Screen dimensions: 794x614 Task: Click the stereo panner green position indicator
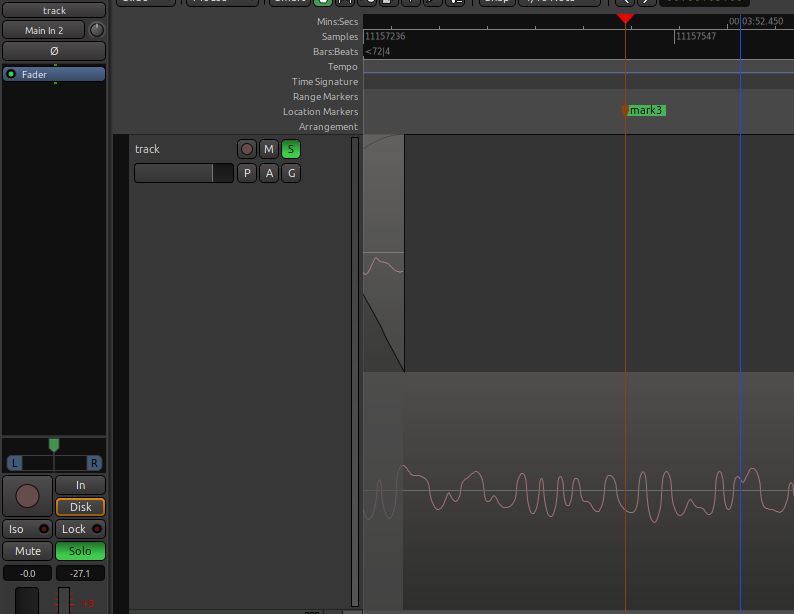[x=54, y=445]
